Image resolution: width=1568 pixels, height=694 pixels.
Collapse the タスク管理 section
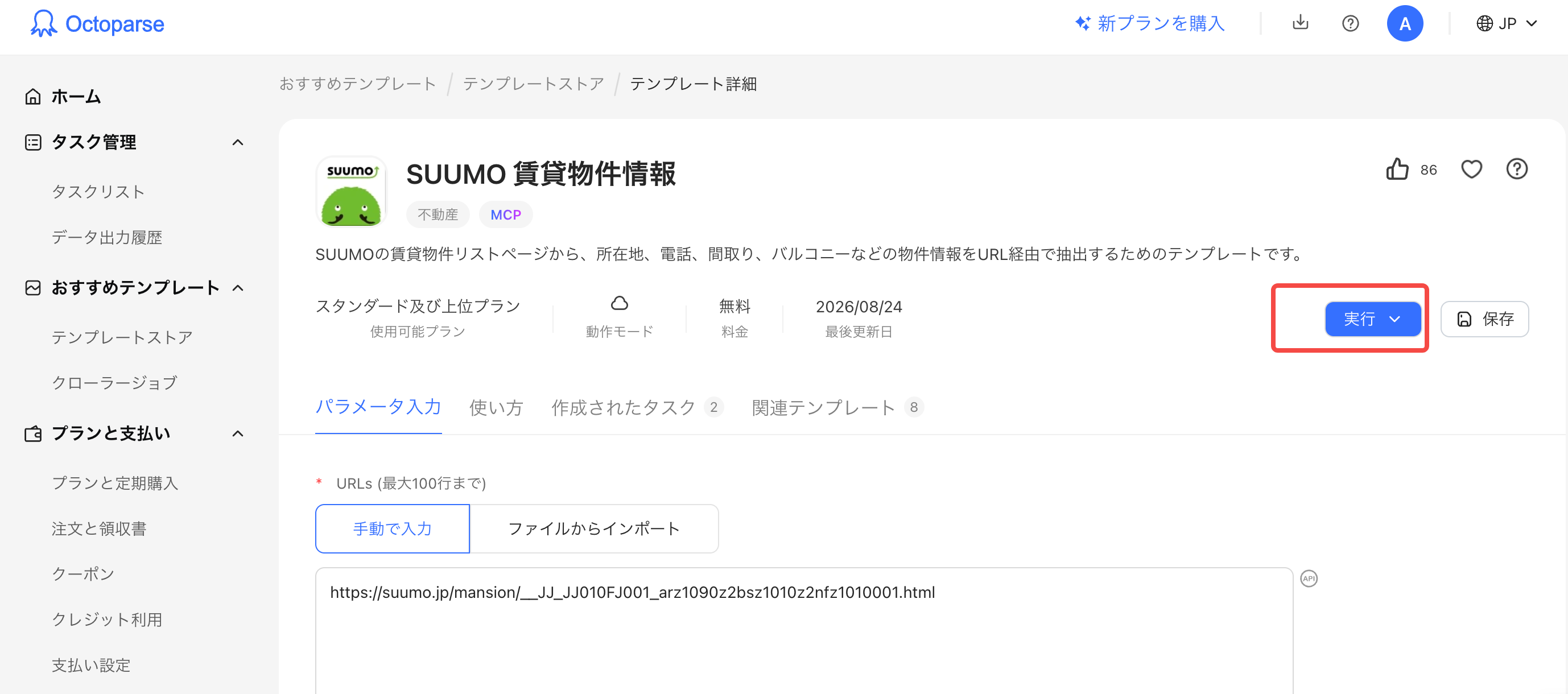point(238,142)
